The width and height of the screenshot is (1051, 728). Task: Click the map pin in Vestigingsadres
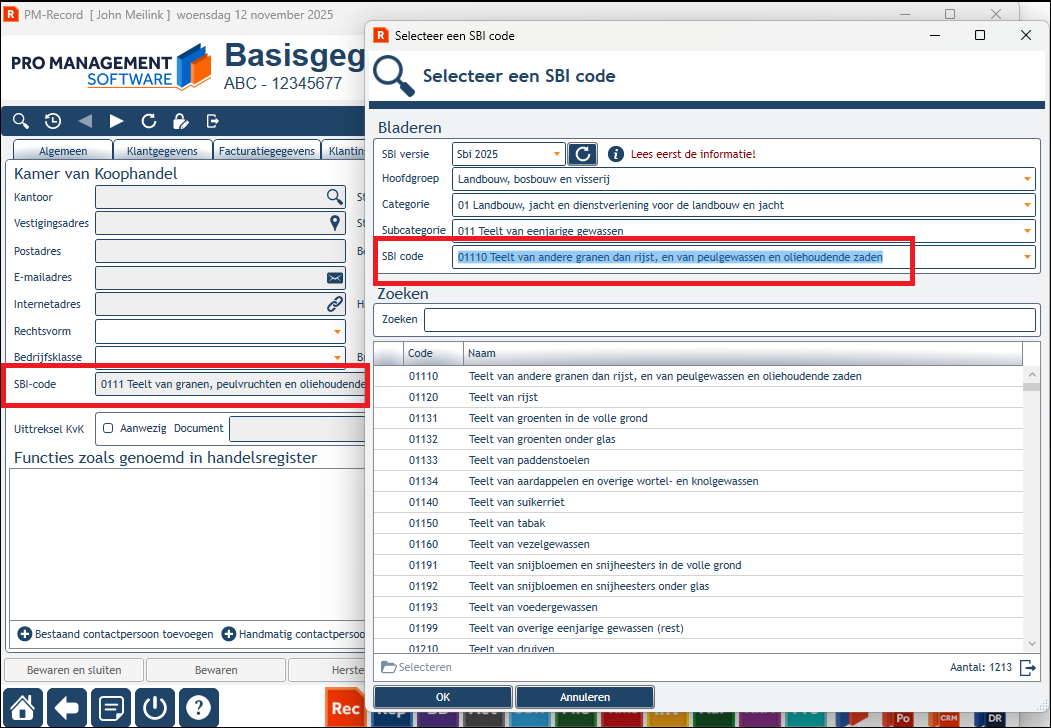(x=335, y=223)
